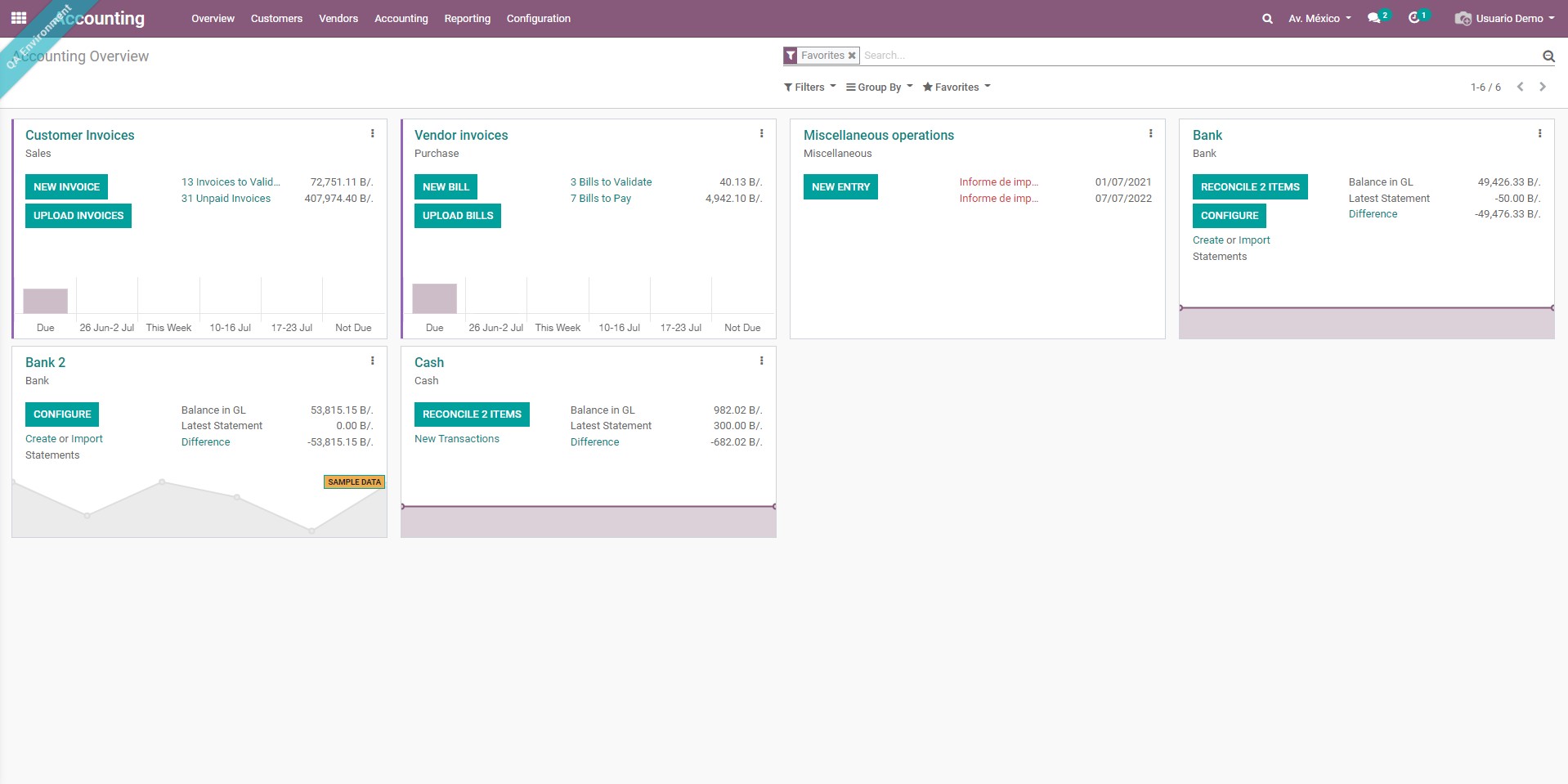Open the activities icon with 1 notification
The width and height of the screenshot is (1568, 784).
[1416, 17]
